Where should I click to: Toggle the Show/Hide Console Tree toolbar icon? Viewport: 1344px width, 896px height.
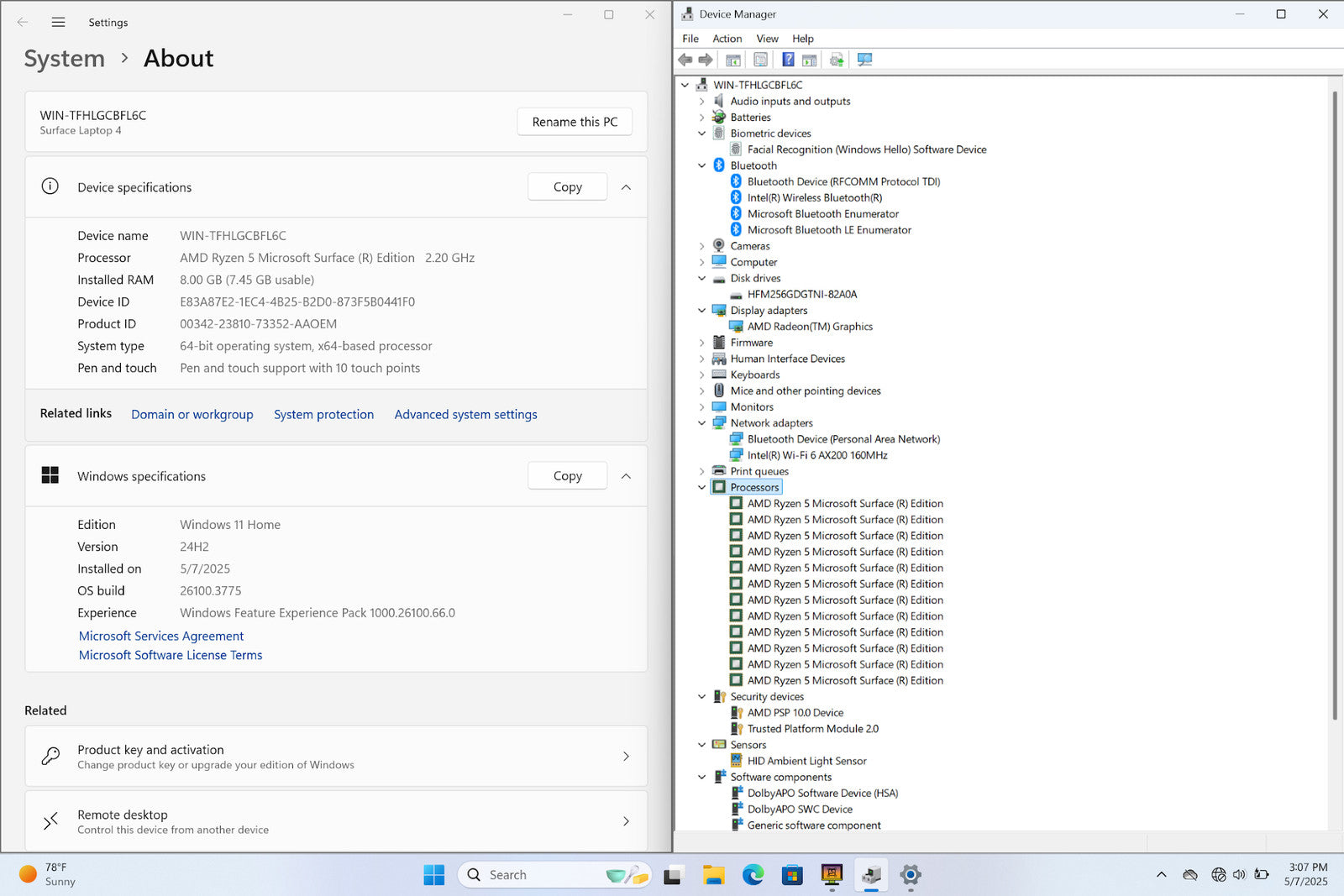pos(733,60)
